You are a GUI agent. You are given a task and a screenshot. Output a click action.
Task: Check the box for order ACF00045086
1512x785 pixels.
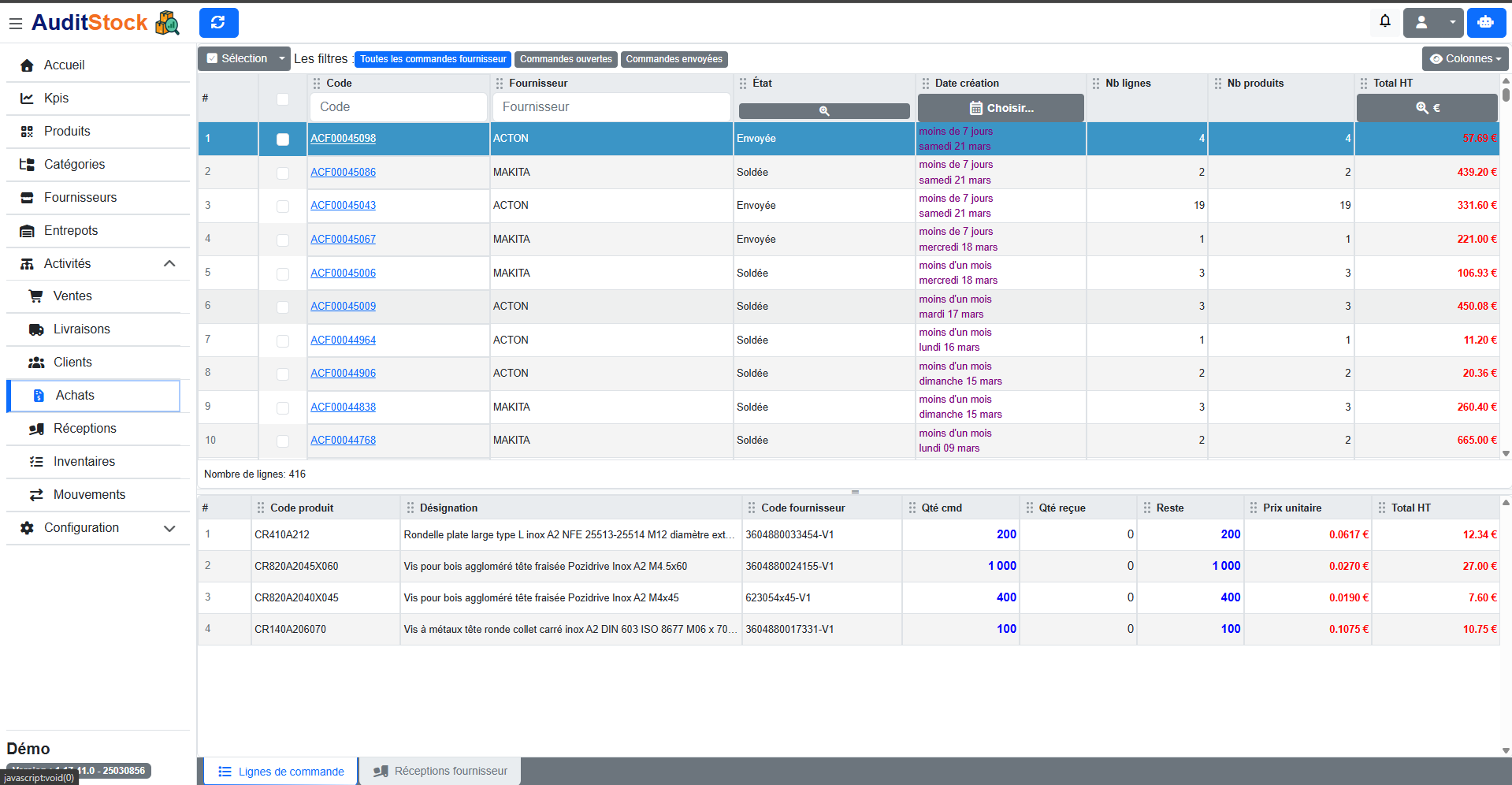[x=283, y=173]
